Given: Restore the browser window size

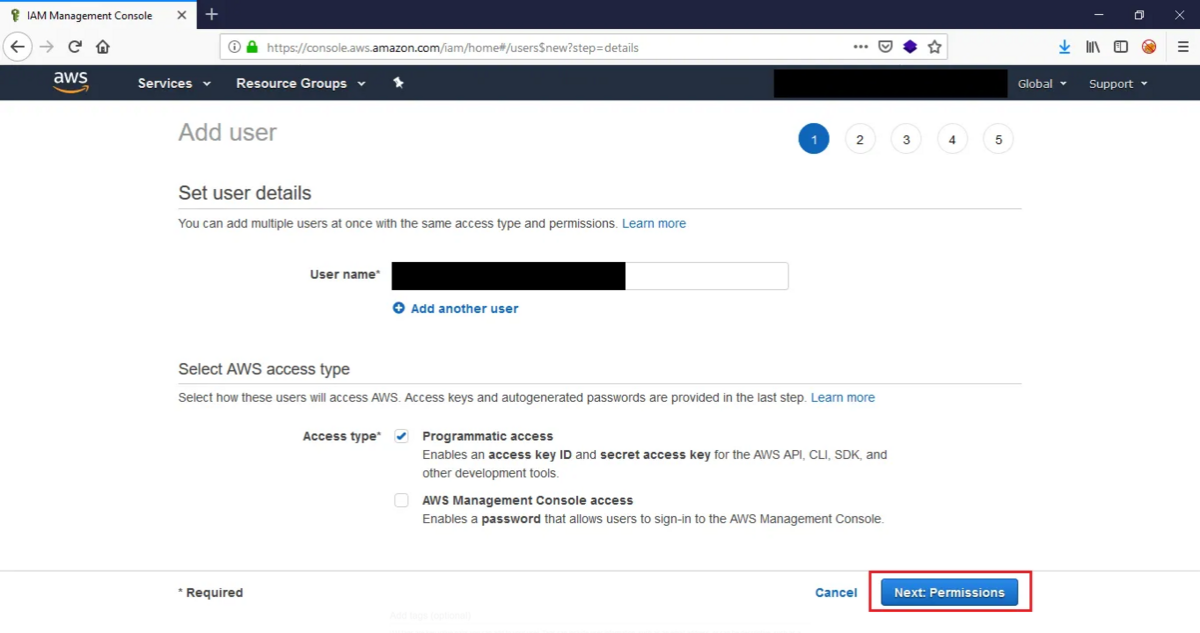Looking at the screenshot, I should coord(1139,15).
